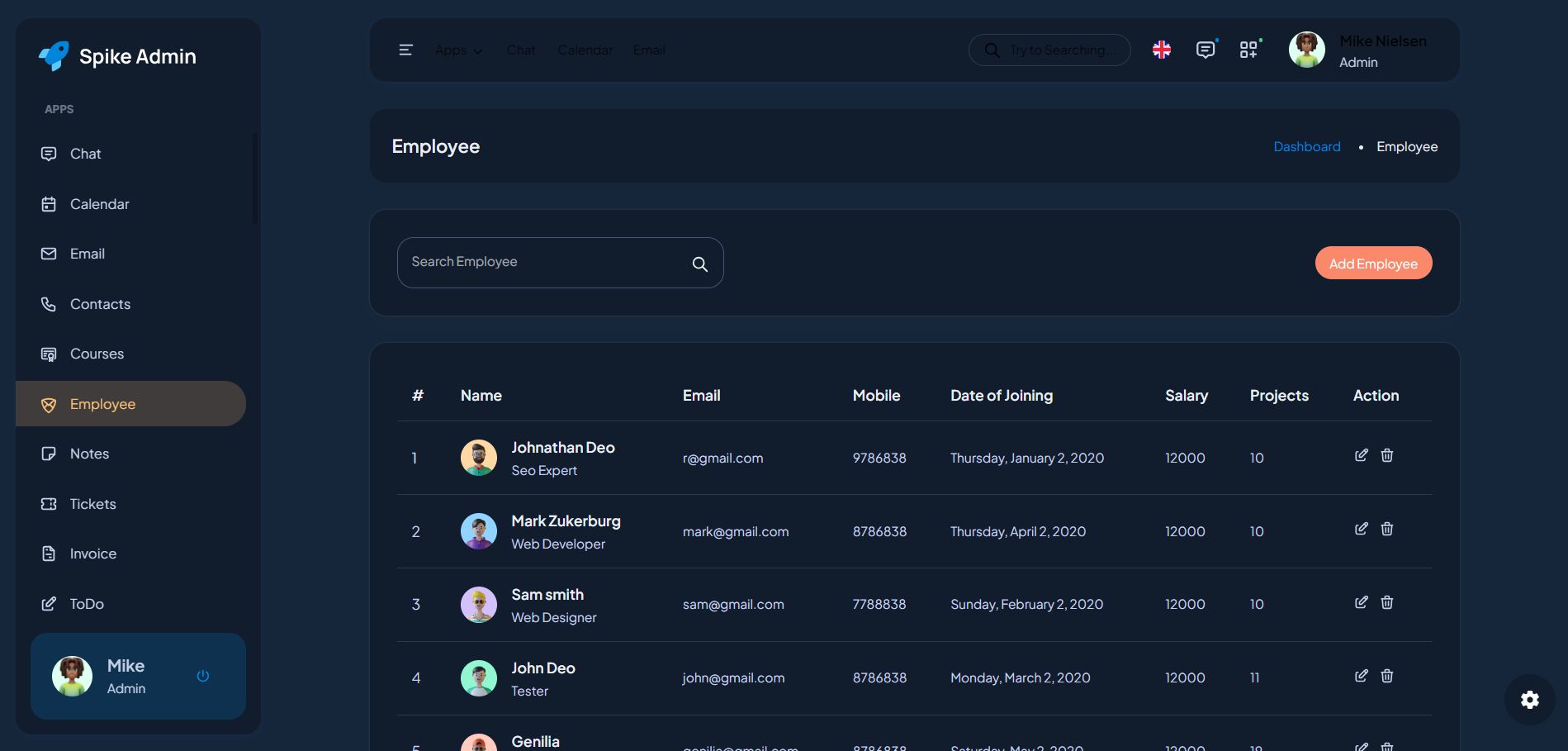The image size is (1568, 751).
Task: Open Mike Nielsen profile menu
Action: click(x=1358, y=50)
